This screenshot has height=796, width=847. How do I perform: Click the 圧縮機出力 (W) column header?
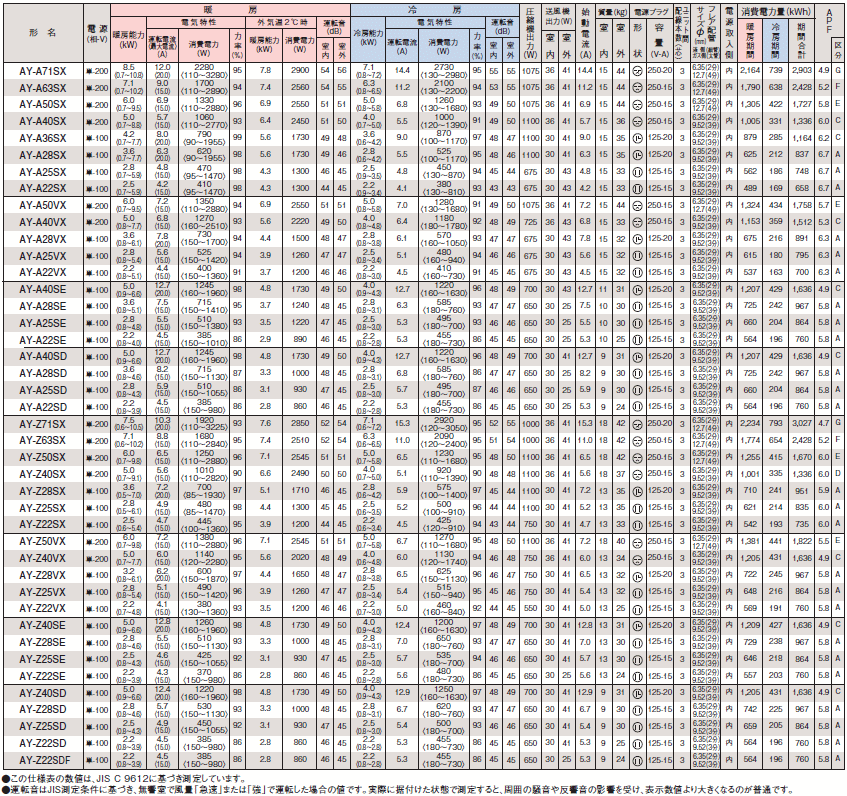tap(531, 33)
